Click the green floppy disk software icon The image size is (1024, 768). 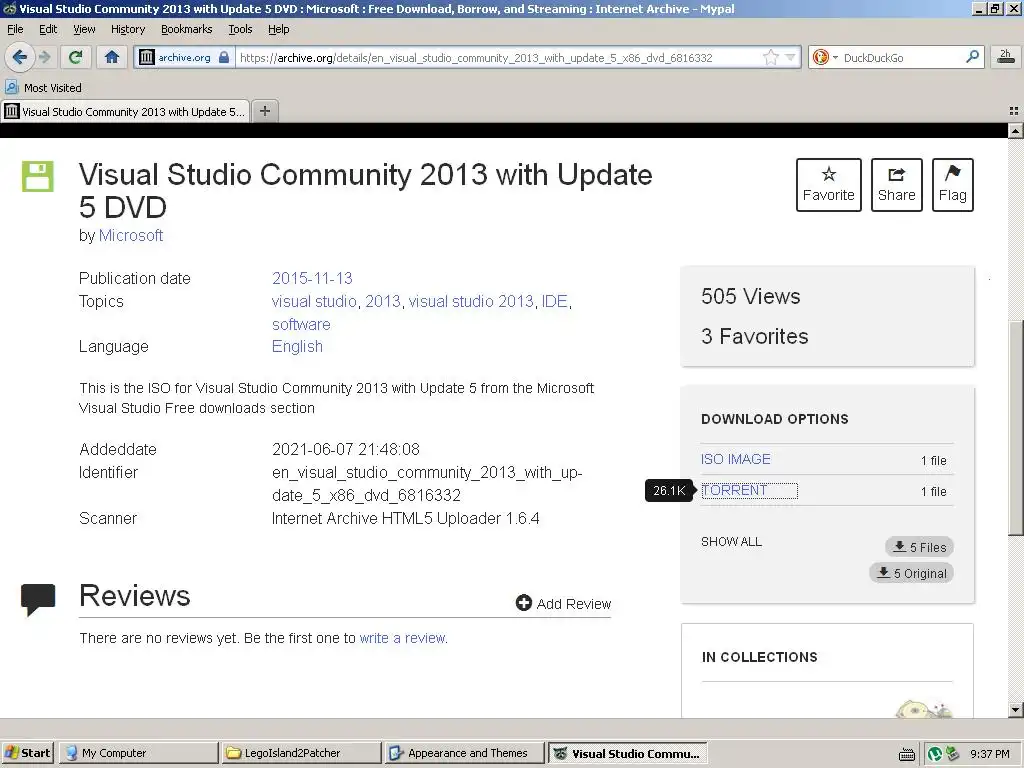pos(38,176)
